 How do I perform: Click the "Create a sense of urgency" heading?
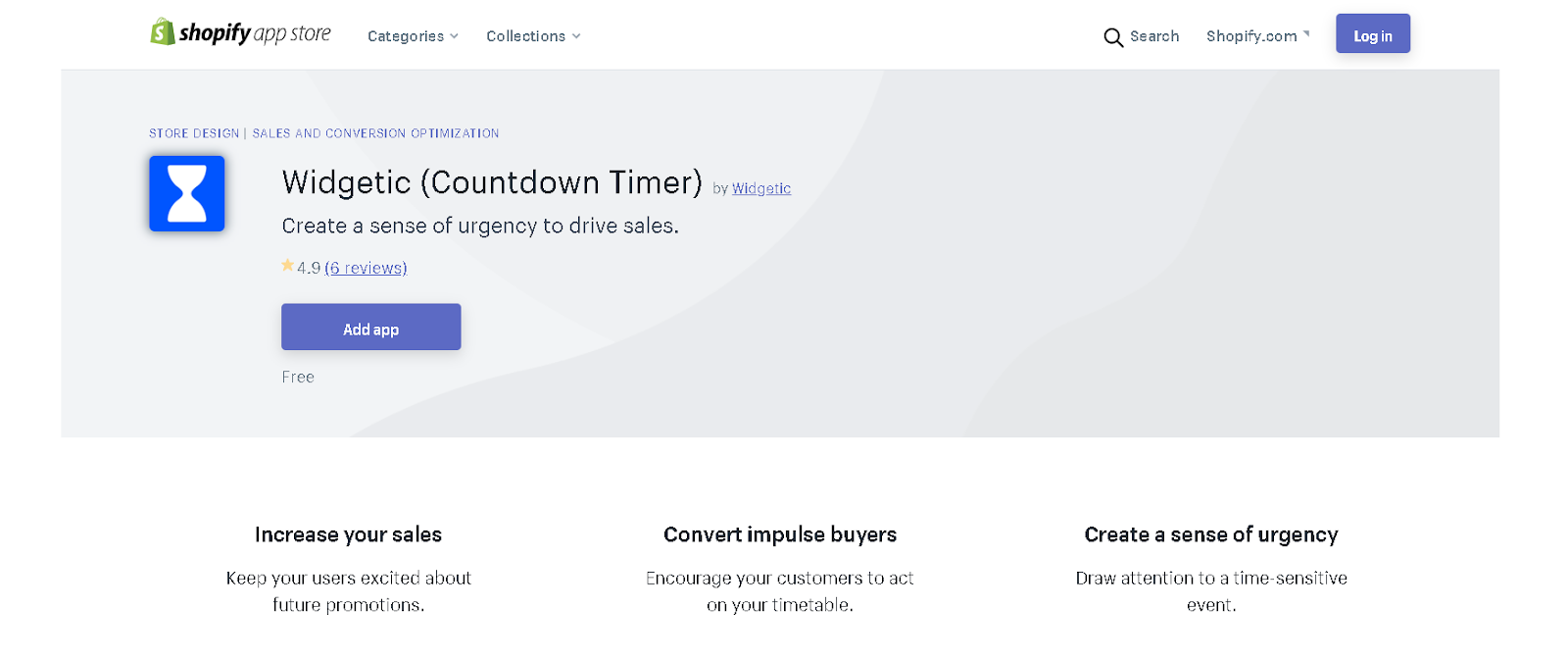point(1210,534)
